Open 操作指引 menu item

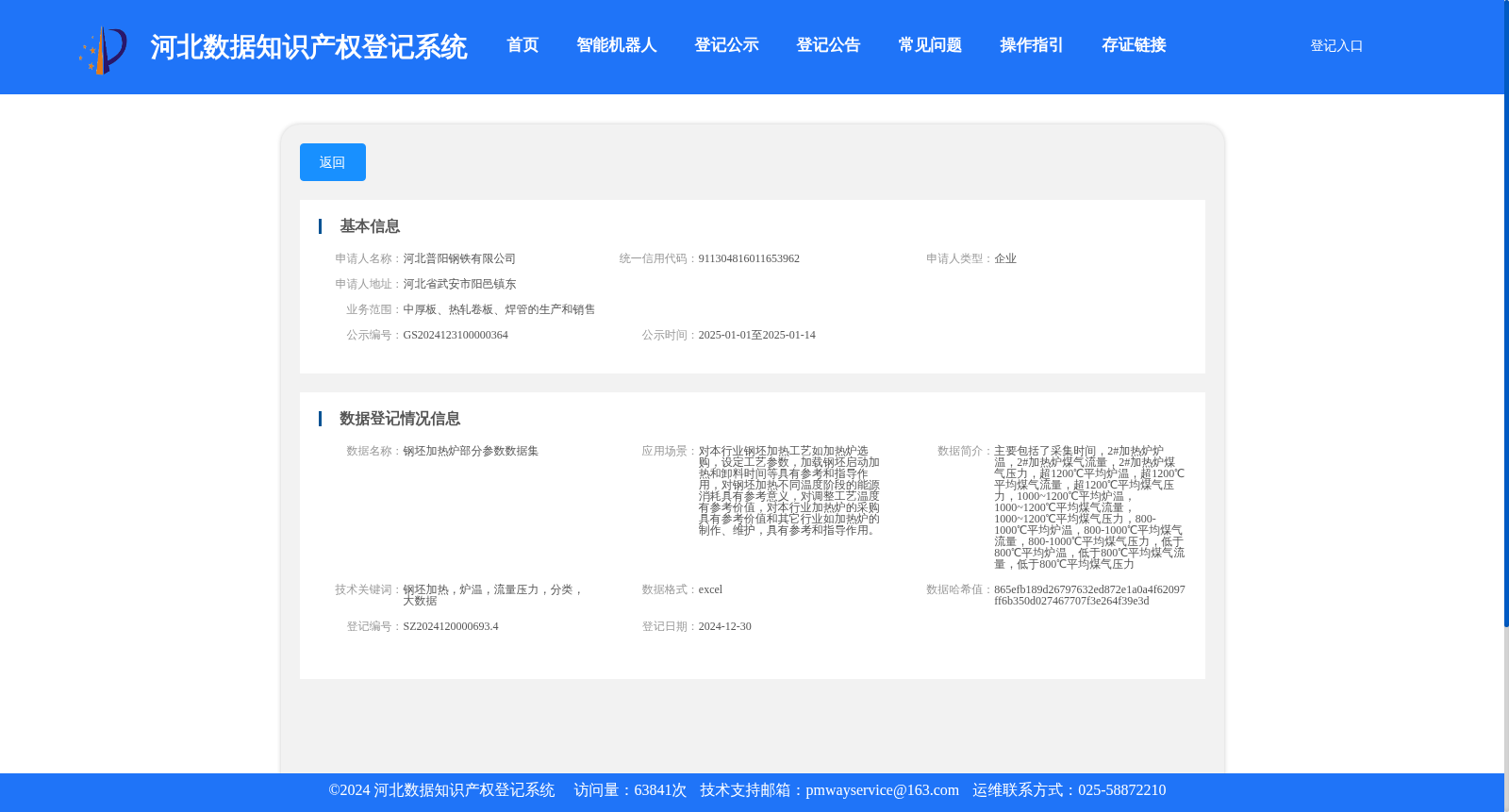click(1032, 45)
